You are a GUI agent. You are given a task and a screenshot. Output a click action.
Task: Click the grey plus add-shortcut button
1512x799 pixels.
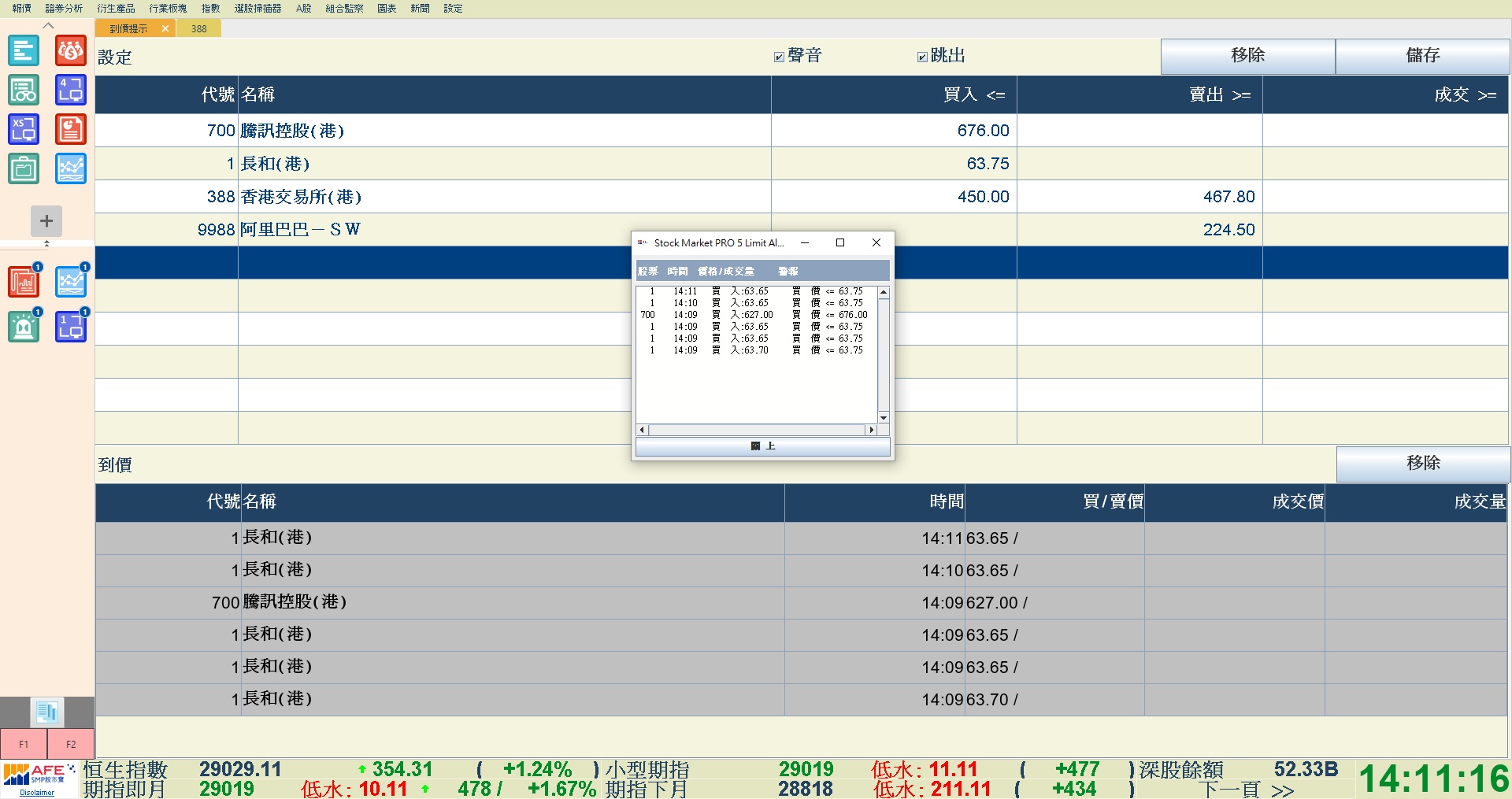coord(46,221)
